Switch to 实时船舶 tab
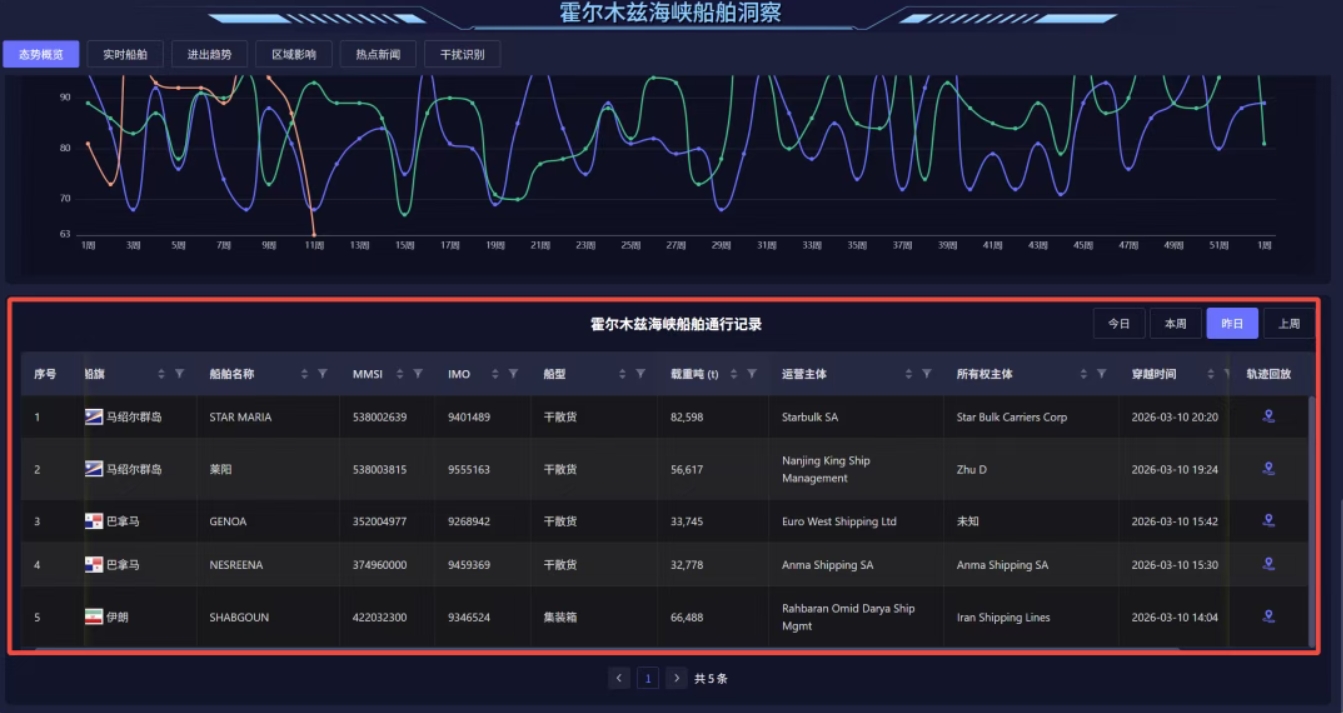Viewport: 1343px width, 713px height. 125,54
